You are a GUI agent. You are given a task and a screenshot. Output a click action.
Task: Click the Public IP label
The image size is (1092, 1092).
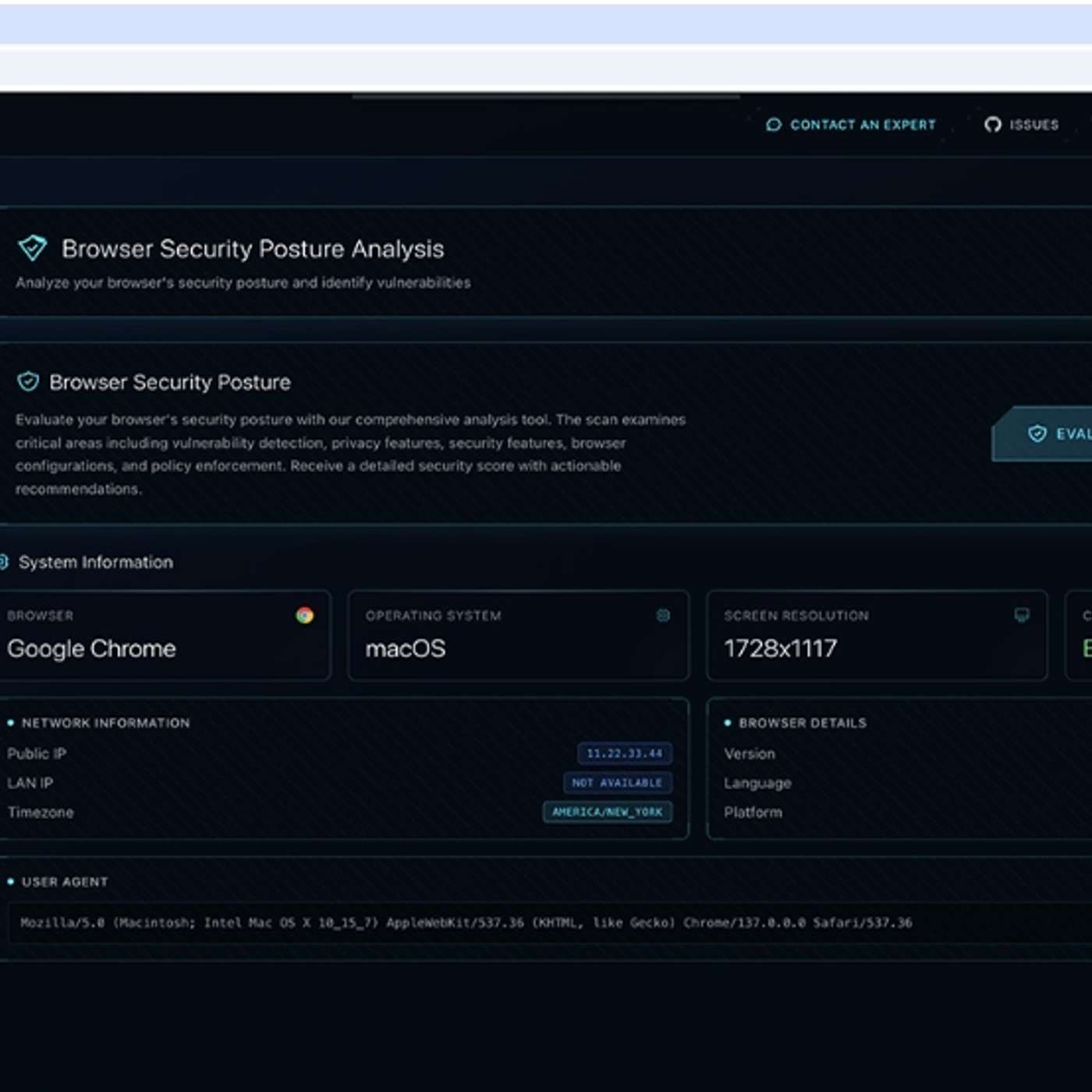[x=37, y=753]
